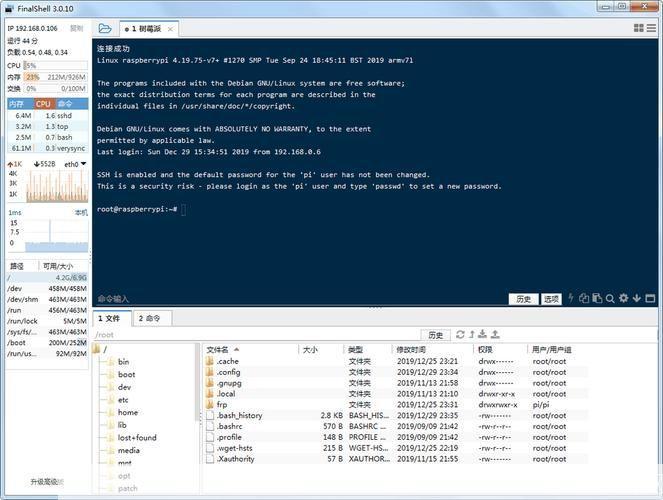Click the lightning quick command icon
This screenshot has height=500, width=663.
(570, 298)
